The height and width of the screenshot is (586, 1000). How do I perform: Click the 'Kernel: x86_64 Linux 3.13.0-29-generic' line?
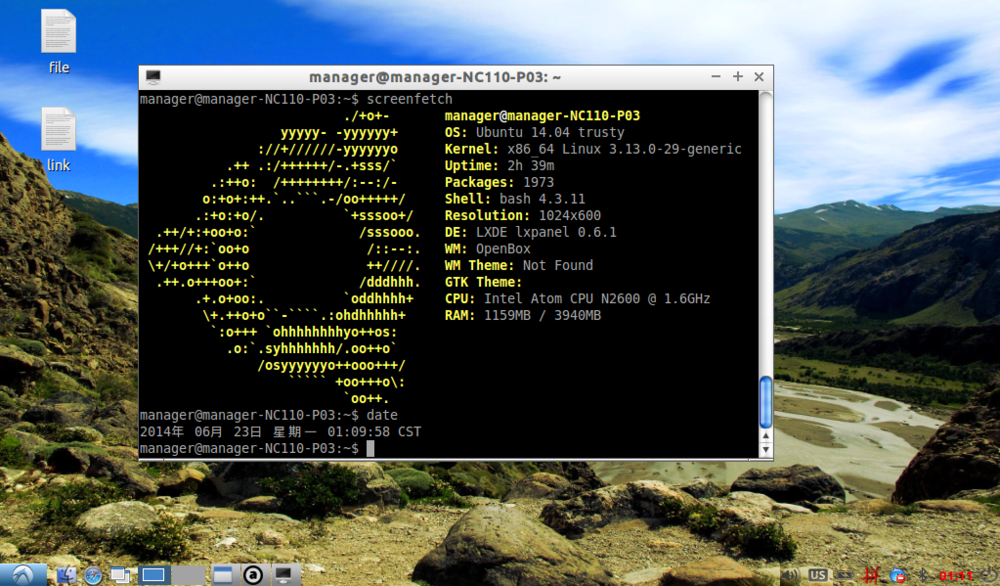coord(593,149)
